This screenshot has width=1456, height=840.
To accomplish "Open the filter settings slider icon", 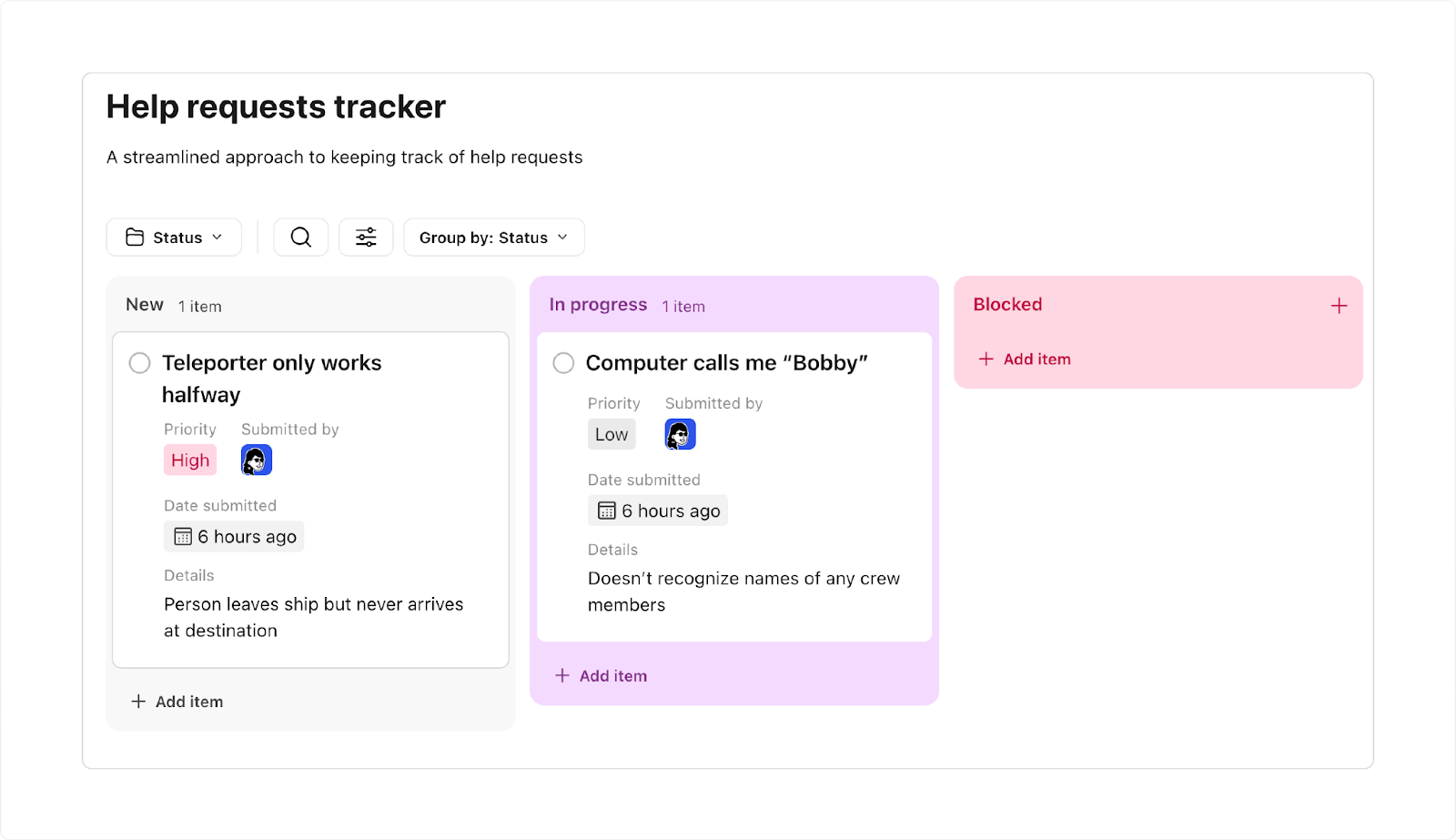I will [x=366, y=237].
